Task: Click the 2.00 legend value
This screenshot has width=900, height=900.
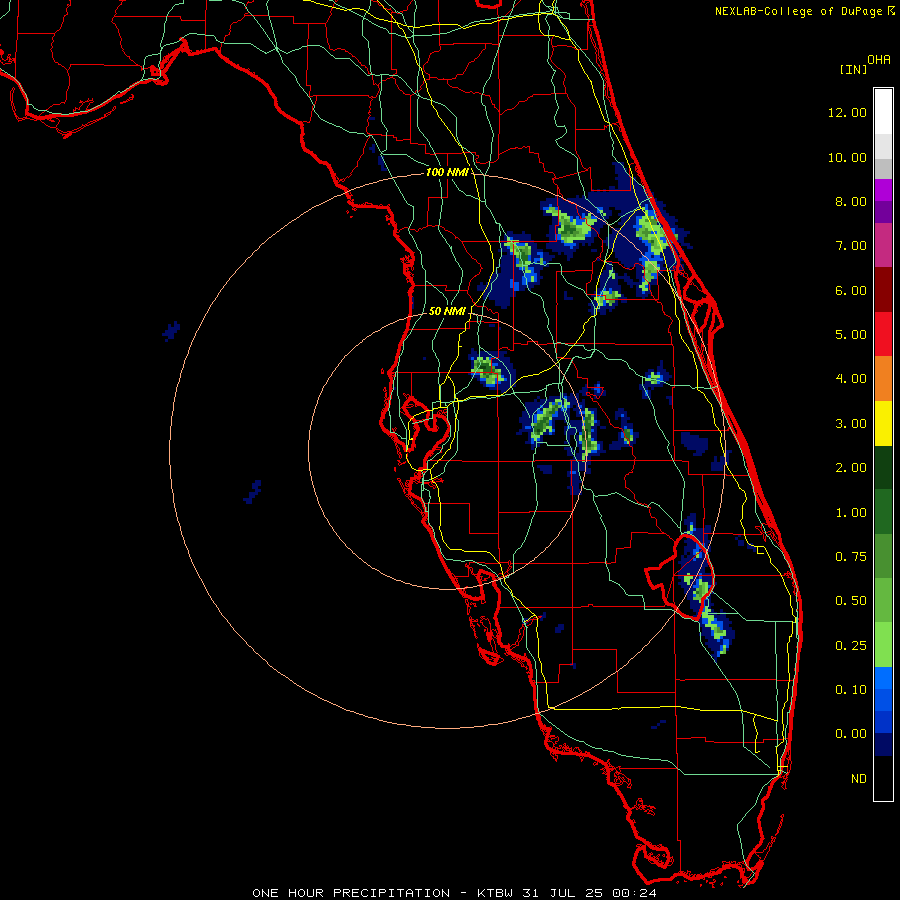Action: (851, 468)
